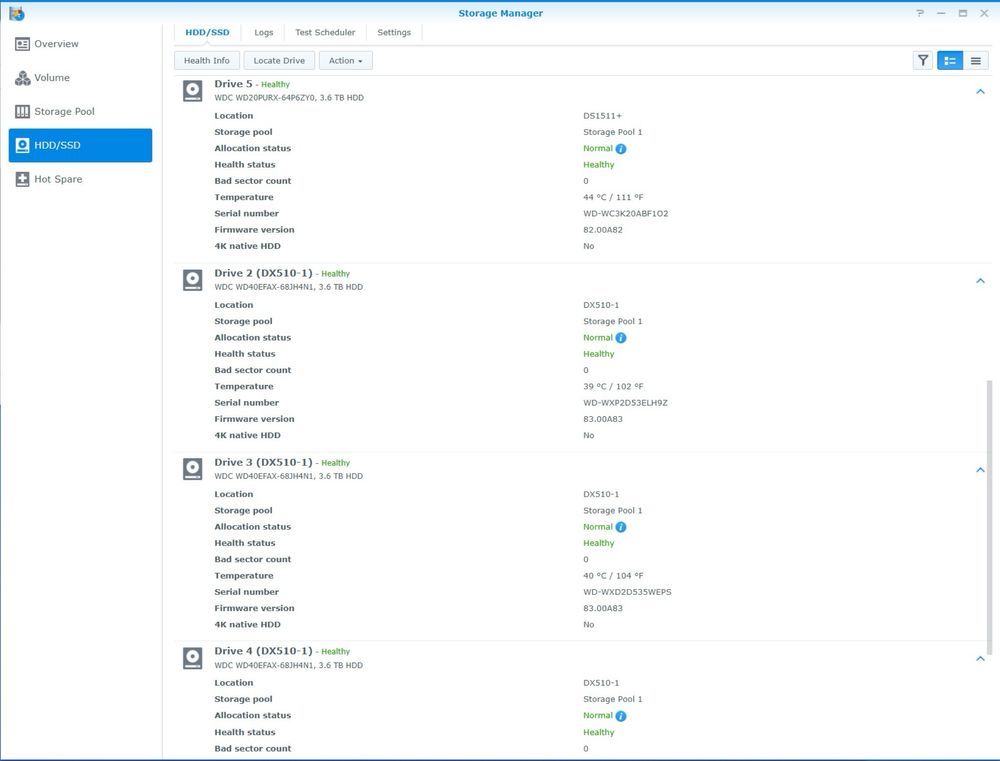Collapse Drive 5 details
1000x761 pixels.
[x=980, y=92]
